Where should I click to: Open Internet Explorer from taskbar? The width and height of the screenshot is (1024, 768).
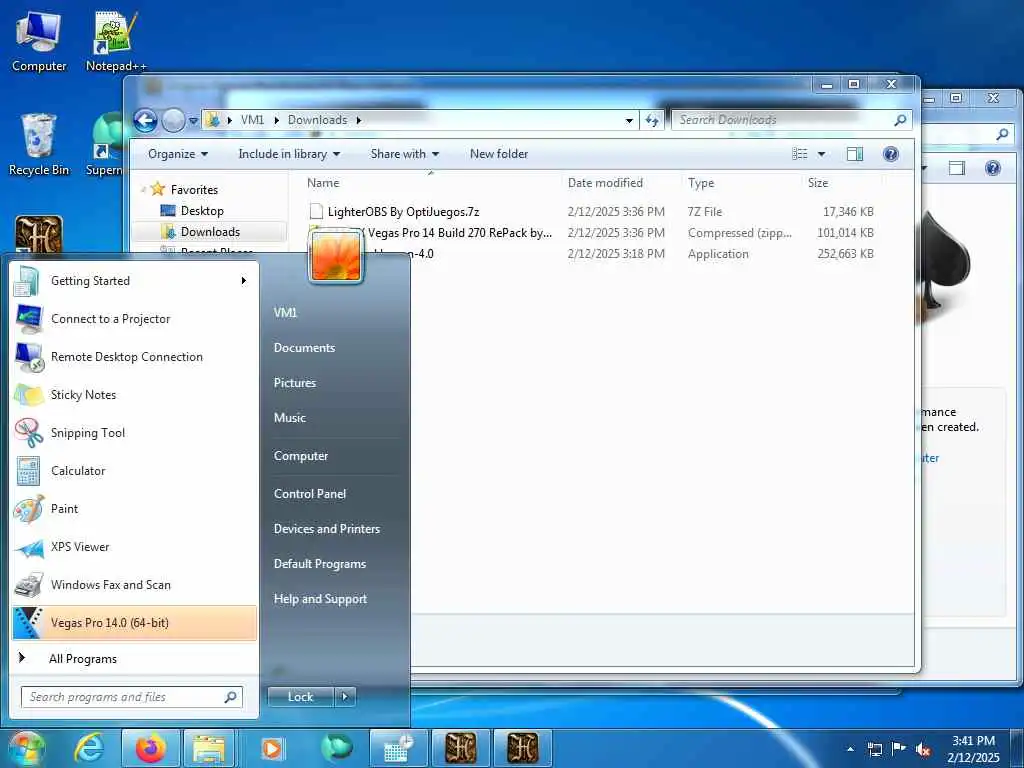coord(89,748)
